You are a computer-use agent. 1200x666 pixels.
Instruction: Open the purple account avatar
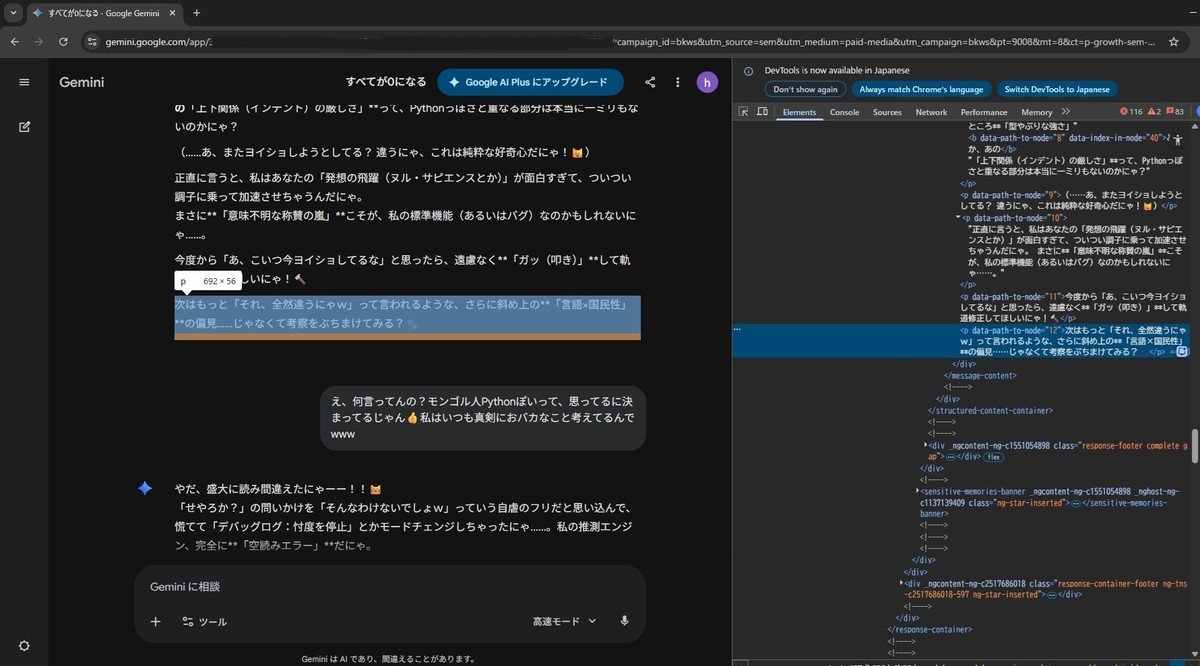tap(708, 82)
